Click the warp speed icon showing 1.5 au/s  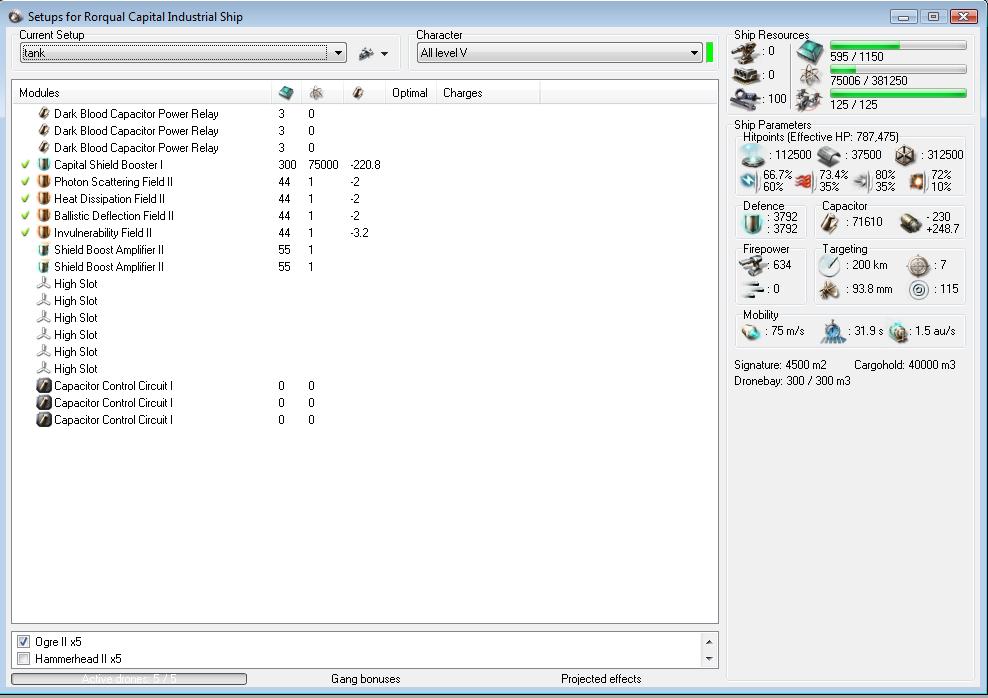click(899, 331)
